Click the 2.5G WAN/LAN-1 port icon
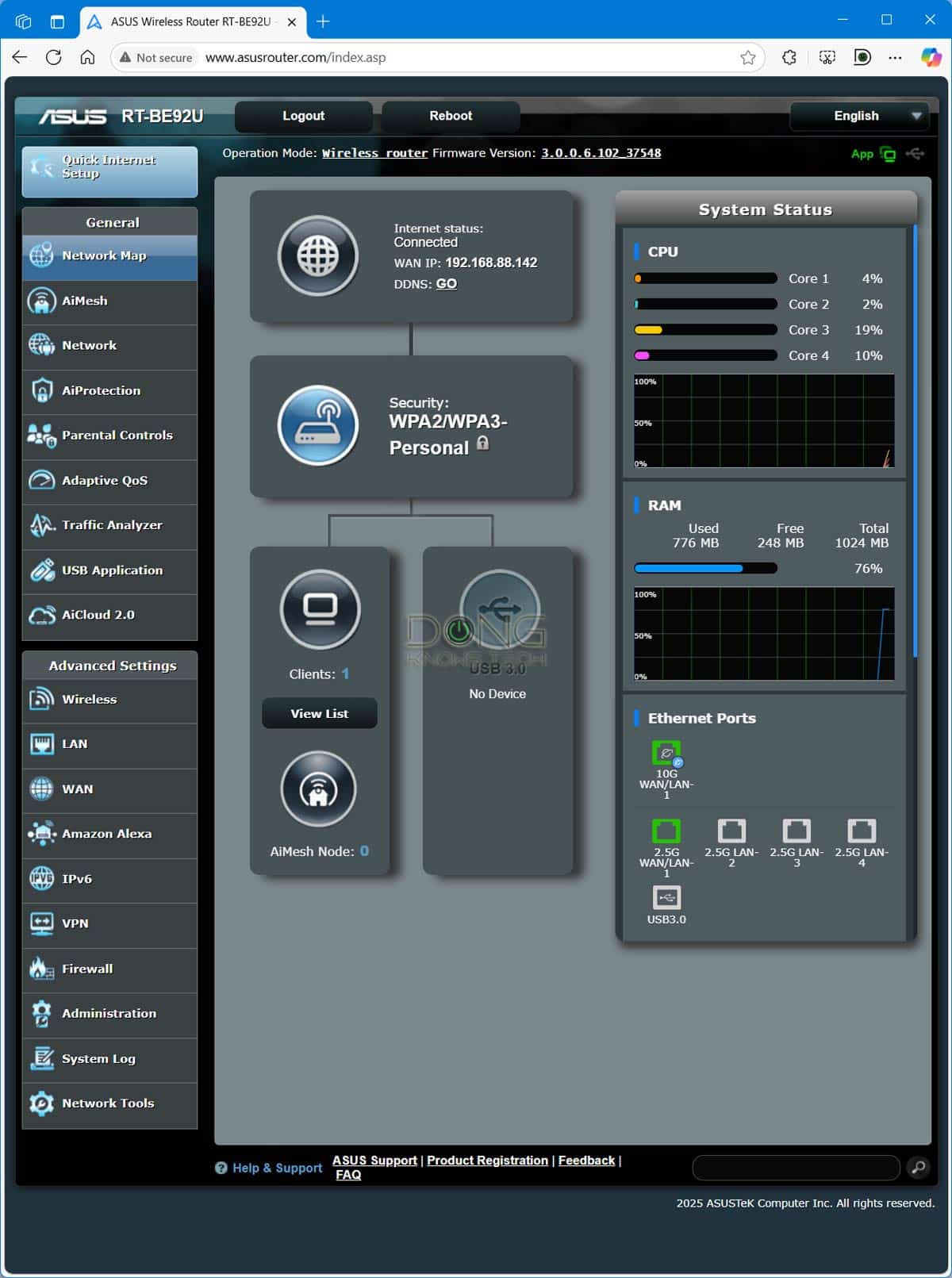 (666, 831)
